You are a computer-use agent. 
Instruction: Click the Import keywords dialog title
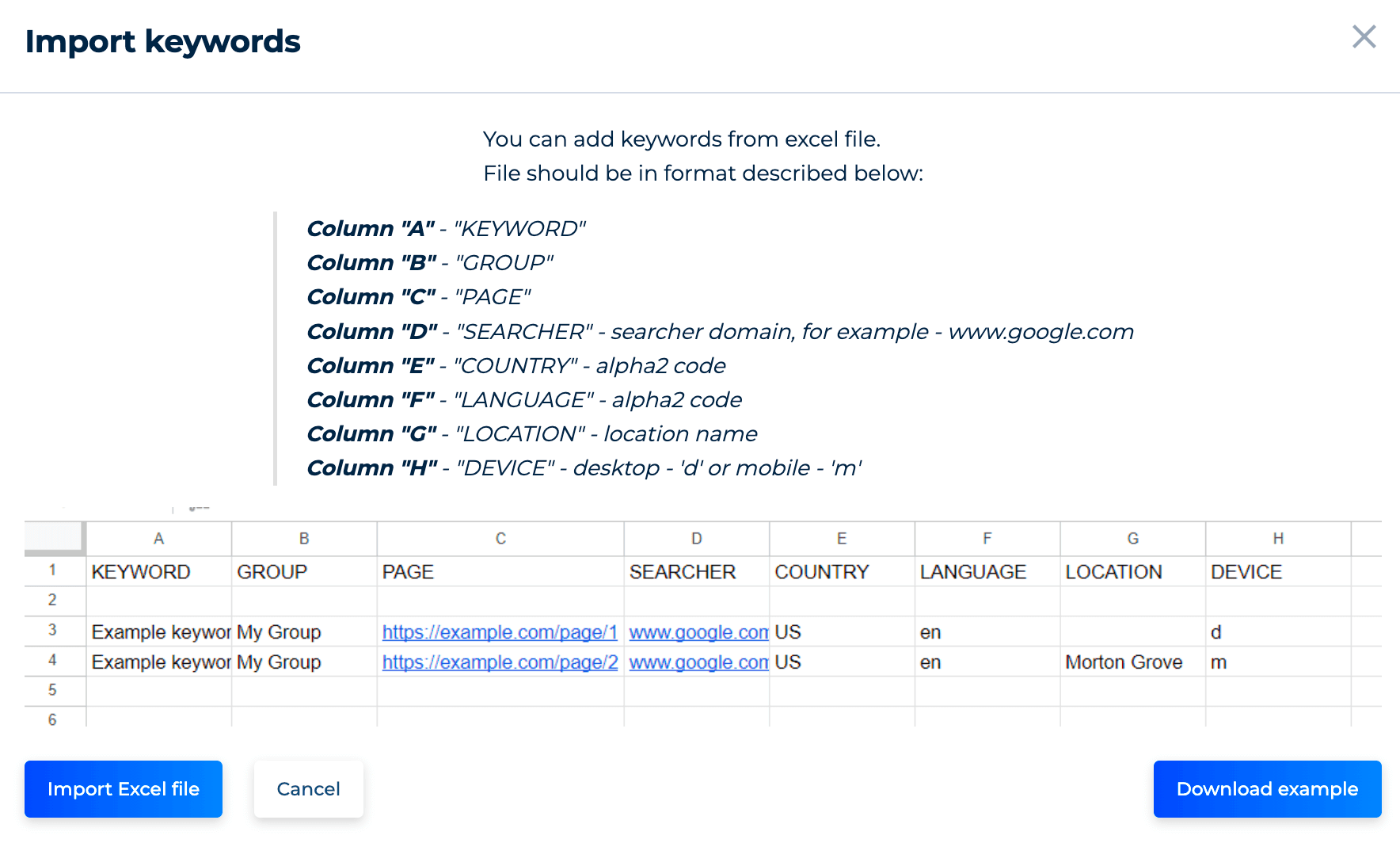[163, 42]
